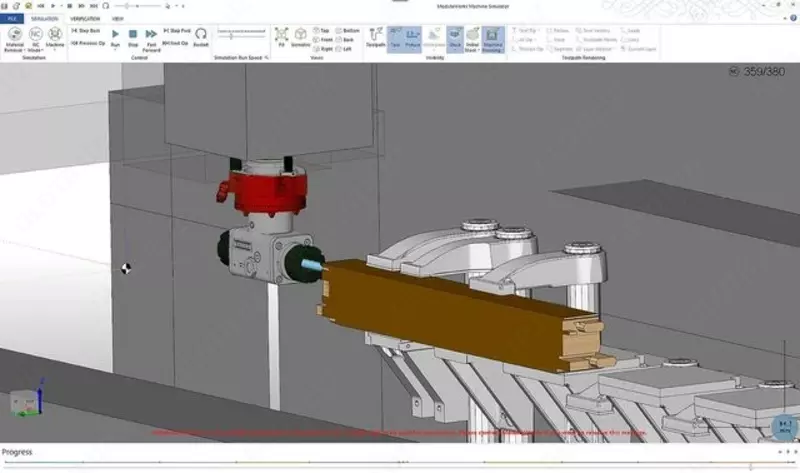Screen dimensions: 800x473
Task: Click the Fast Forward icon
Action: click(151, 38)
